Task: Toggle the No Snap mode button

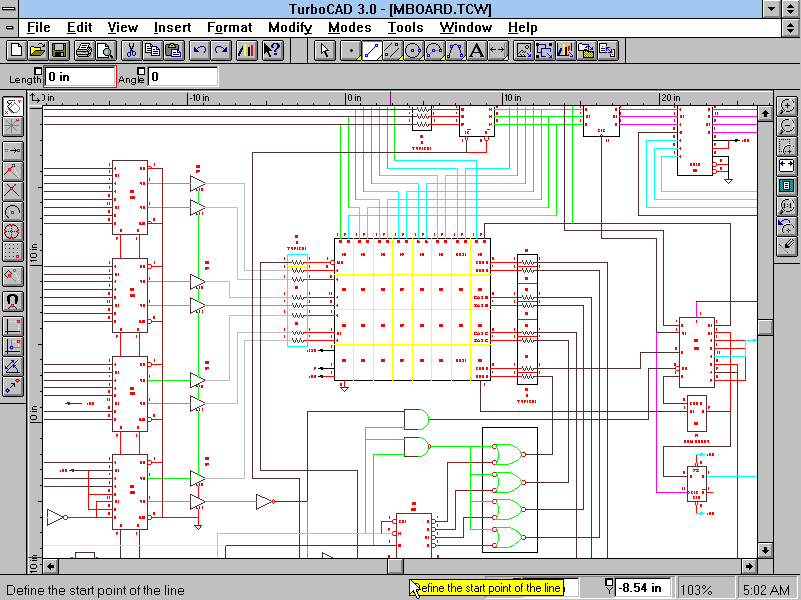Action: tap(12, 105)
